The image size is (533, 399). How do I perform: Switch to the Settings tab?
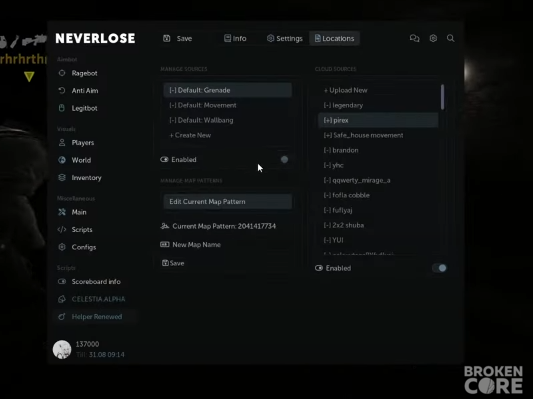pyautogui.click(x=285, y=38)
